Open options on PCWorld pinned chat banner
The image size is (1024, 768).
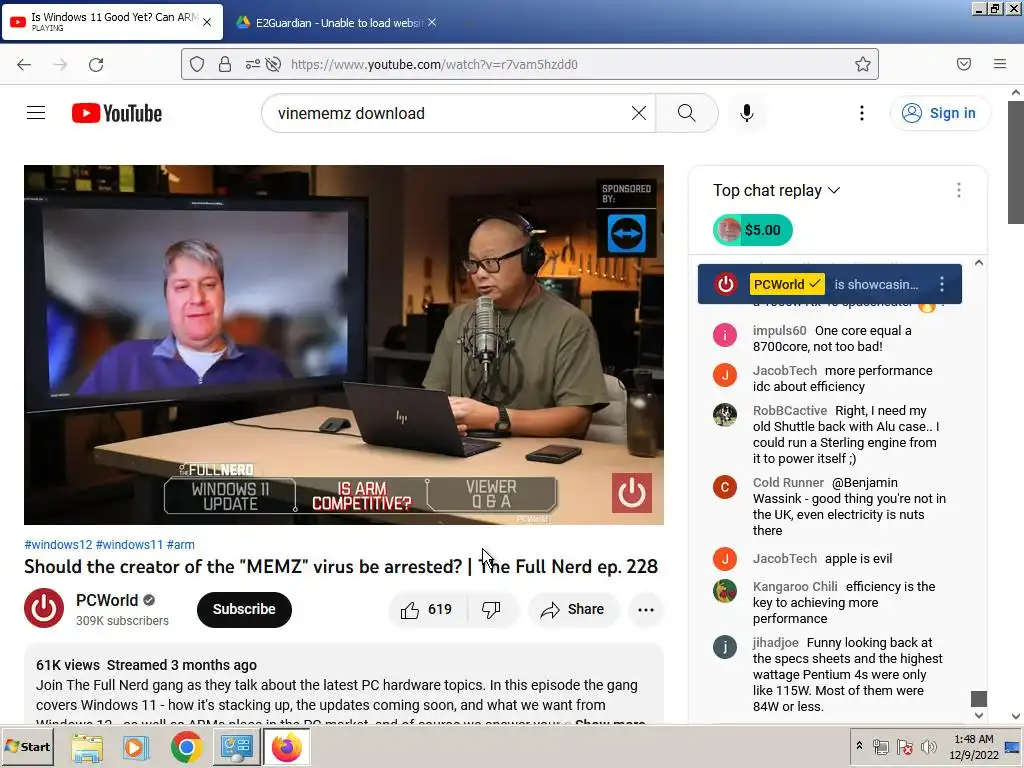click(x=941, y=284)
